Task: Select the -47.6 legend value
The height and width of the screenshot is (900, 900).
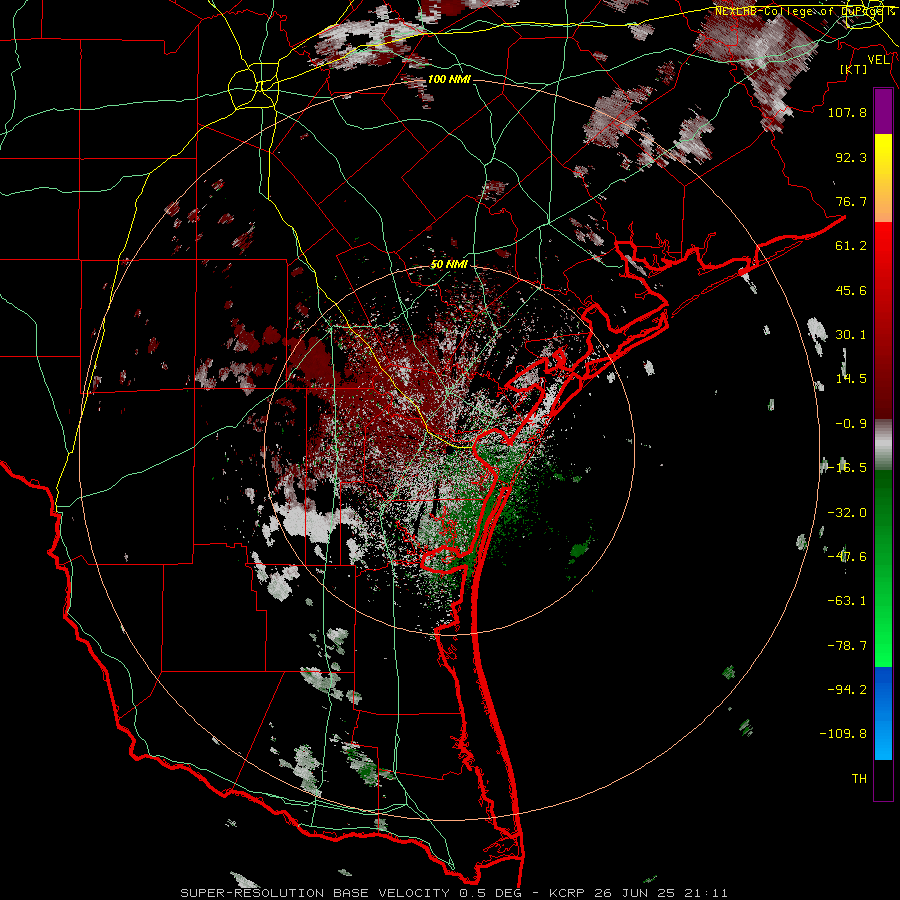Action: tap(847, 557)
